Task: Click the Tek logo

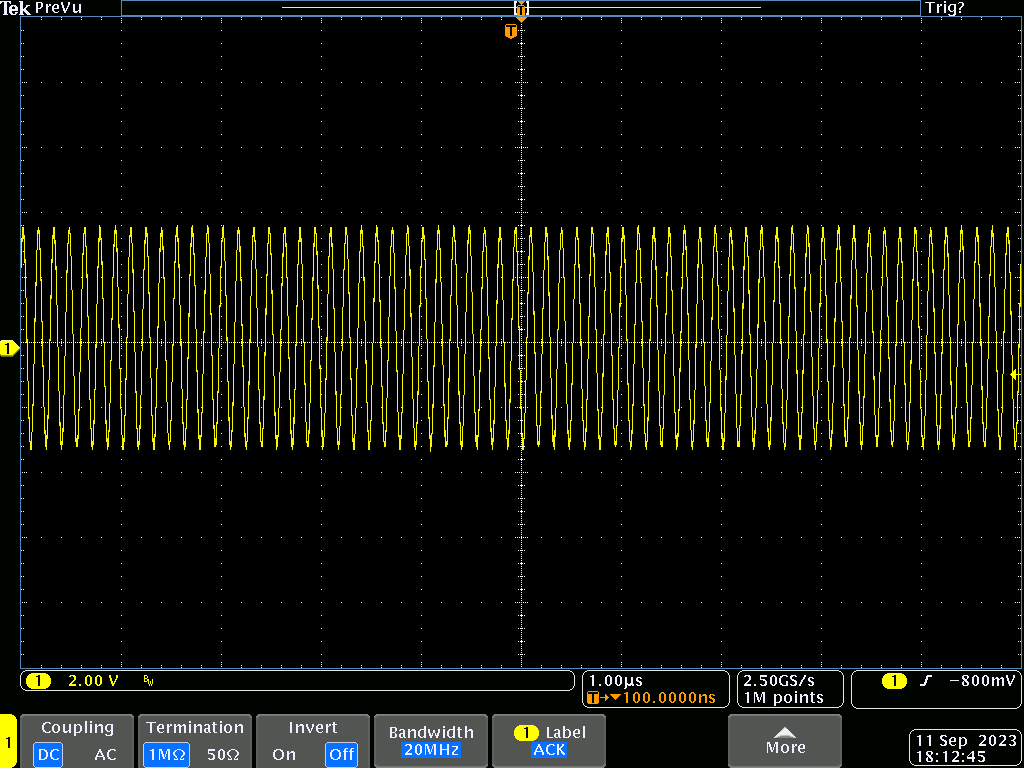Action: [16, 8]
